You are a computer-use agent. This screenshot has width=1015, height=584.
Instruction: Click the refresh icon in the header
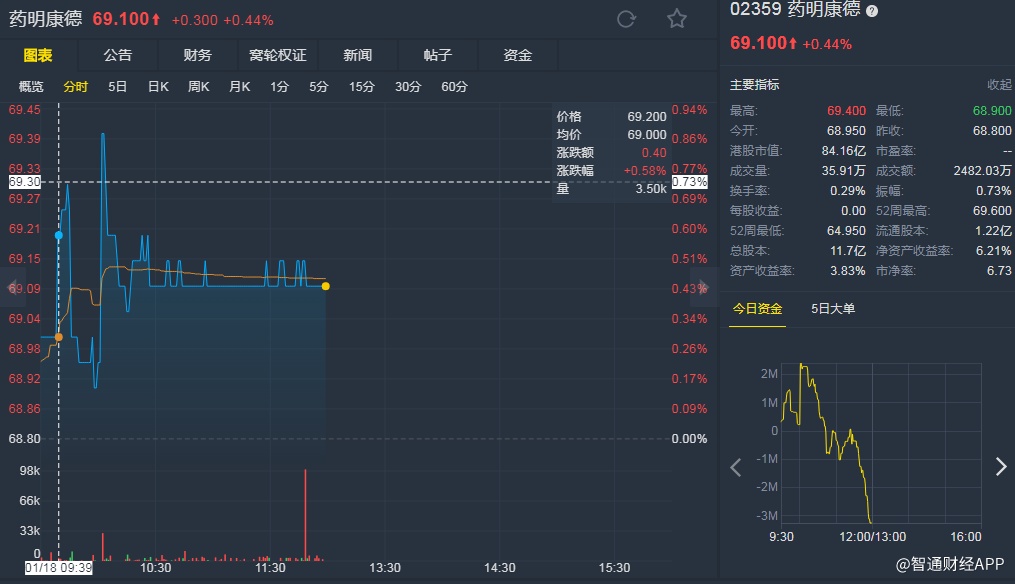[x=627, y=19]
